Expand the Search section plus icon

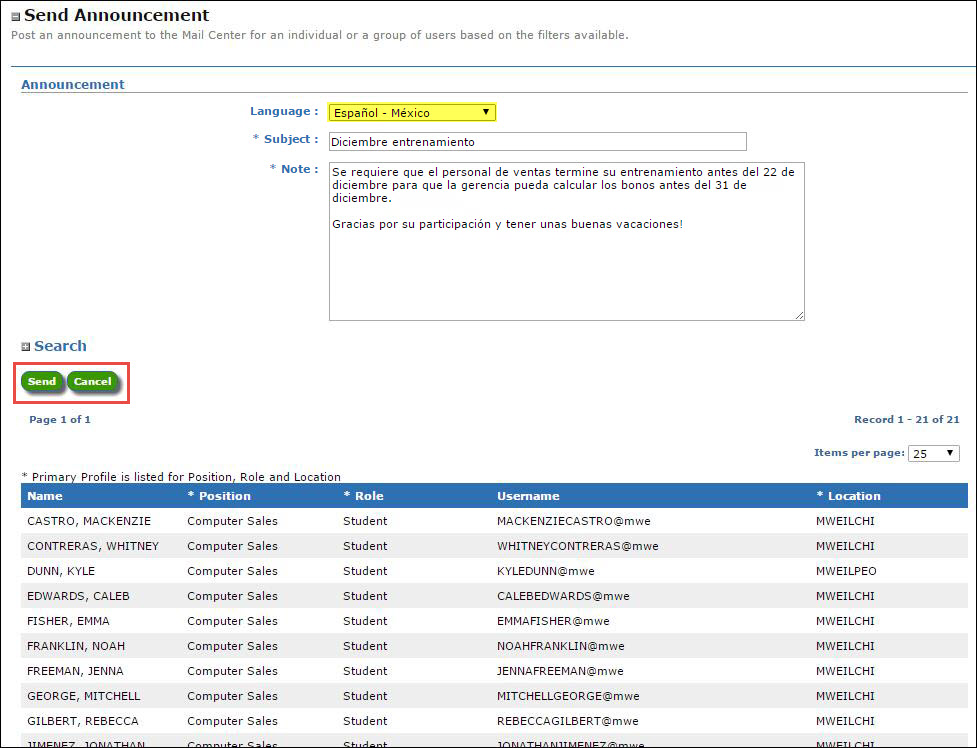tap(26, 347)
